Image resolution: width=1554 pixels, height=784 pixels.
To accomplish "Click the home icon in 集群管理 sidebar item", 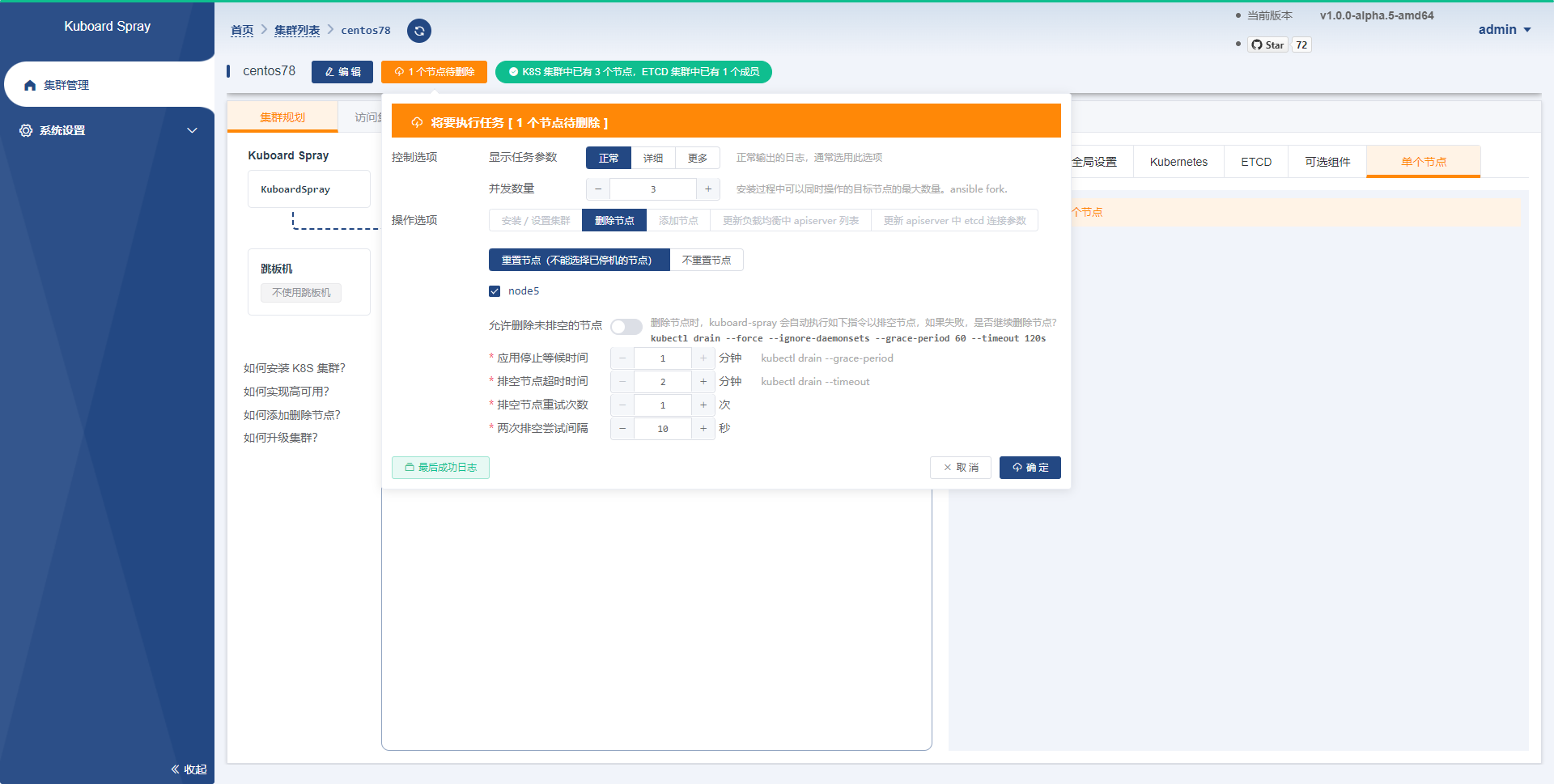I will pos(30,85).
